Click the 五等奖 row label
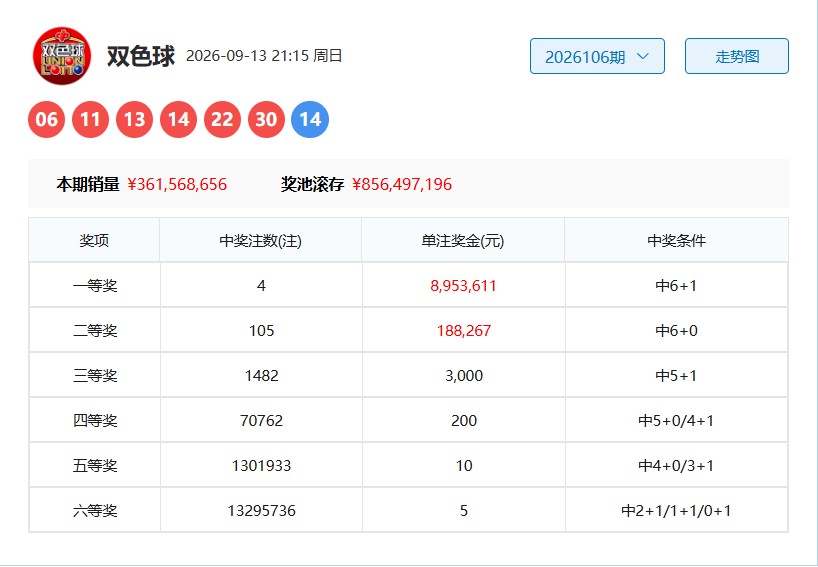The image size is (818, 567). pos(95,465)
